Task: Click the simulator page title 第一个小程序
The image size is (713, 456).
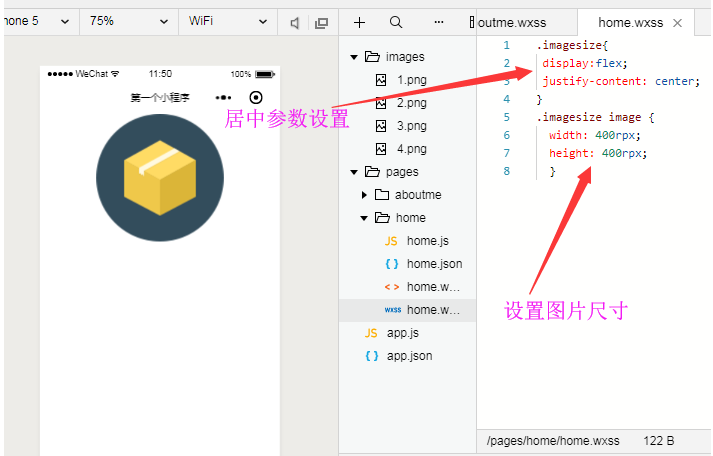Action: [160, 98]
